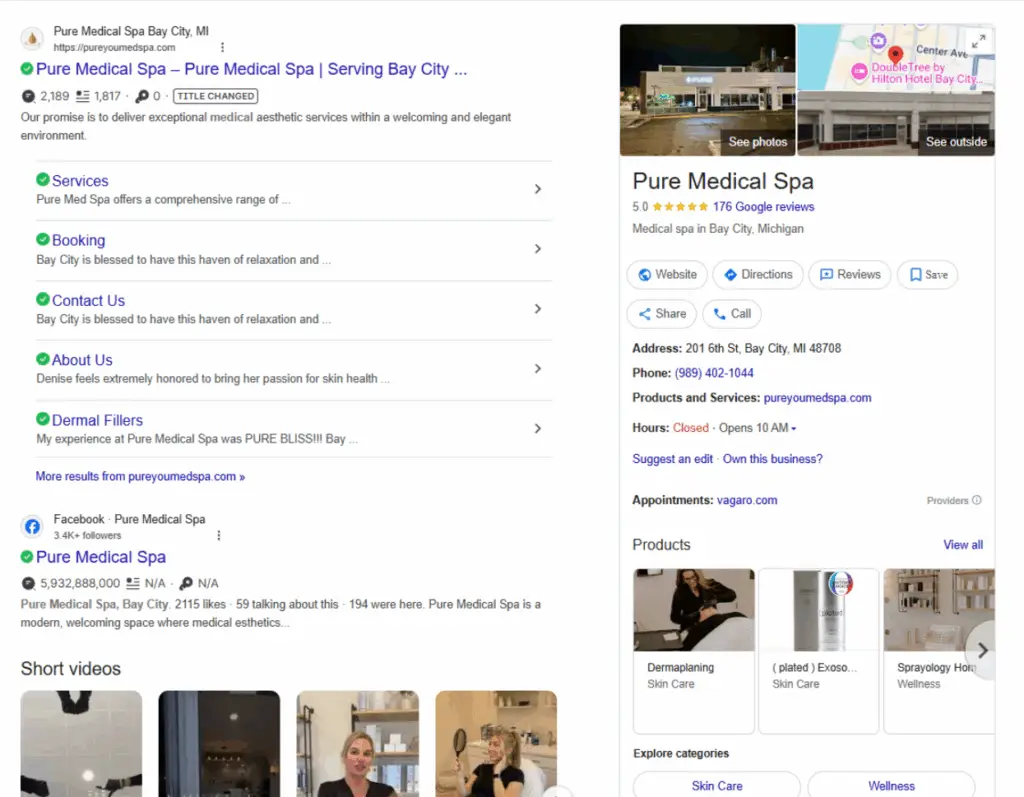Click the Products carousel right arrow
1024x797 pixels.
[x=983, y=651]
